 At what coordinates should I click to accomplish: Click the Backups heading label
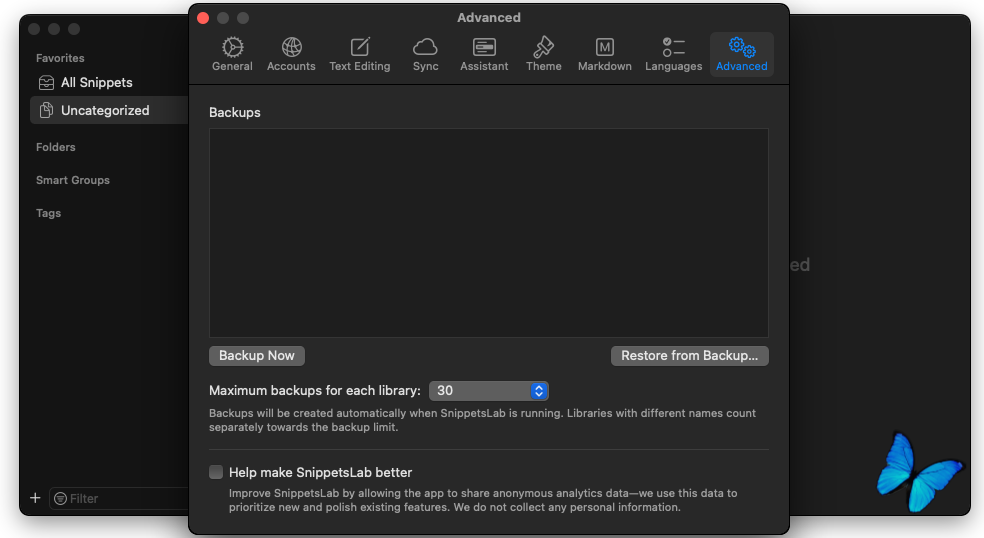(x=235, y=112)
